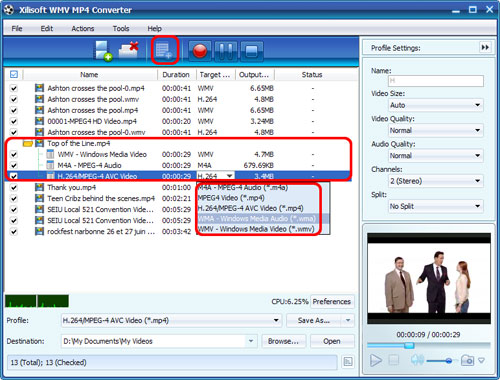Screen dimensions: 500x380
Task: Click the Name column header
Action: [x=89, y=75]
